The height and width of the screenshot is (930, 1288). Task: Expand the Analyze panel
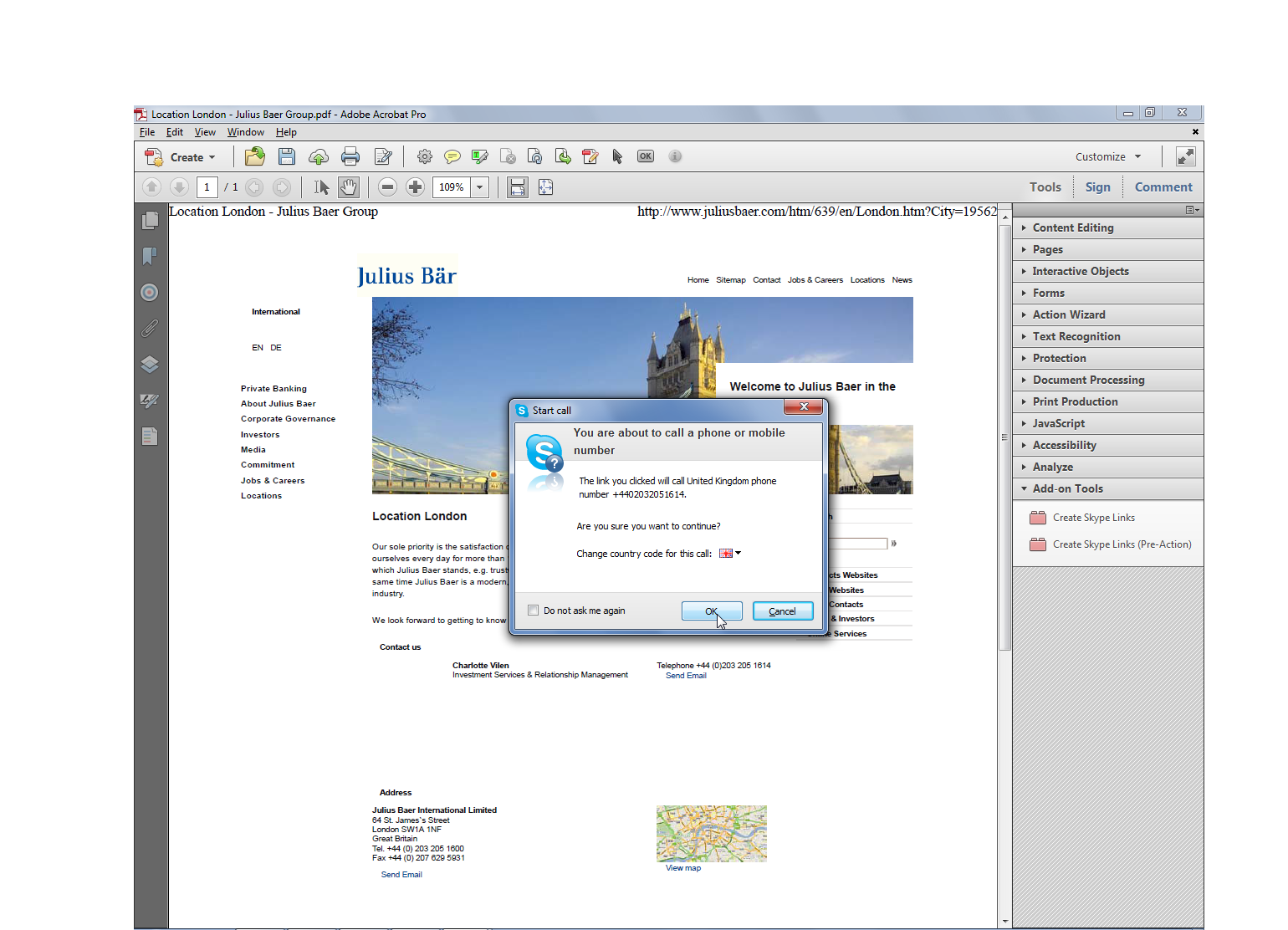click(x=1108, y=467)
